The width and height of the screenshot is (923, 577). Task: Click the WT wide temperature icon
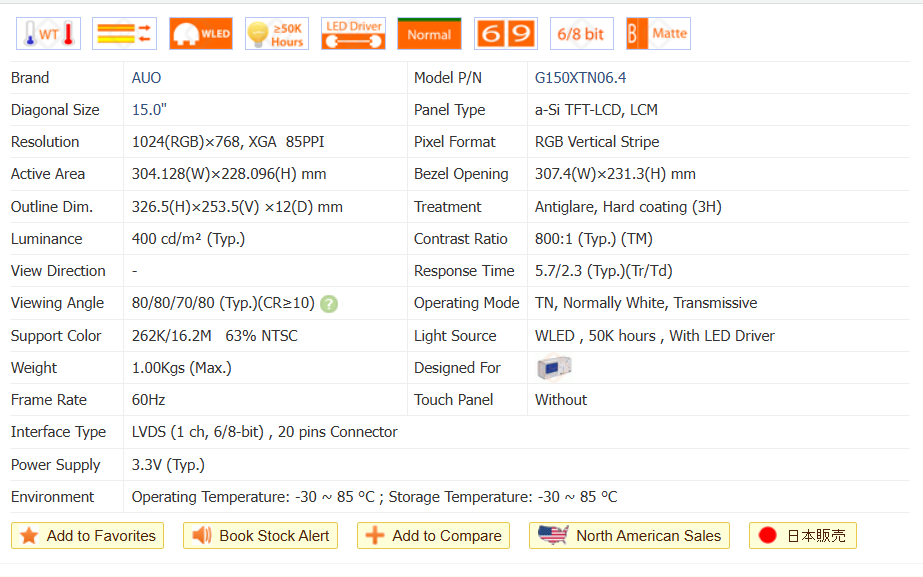pyautogui.click(x=48, y=34)
